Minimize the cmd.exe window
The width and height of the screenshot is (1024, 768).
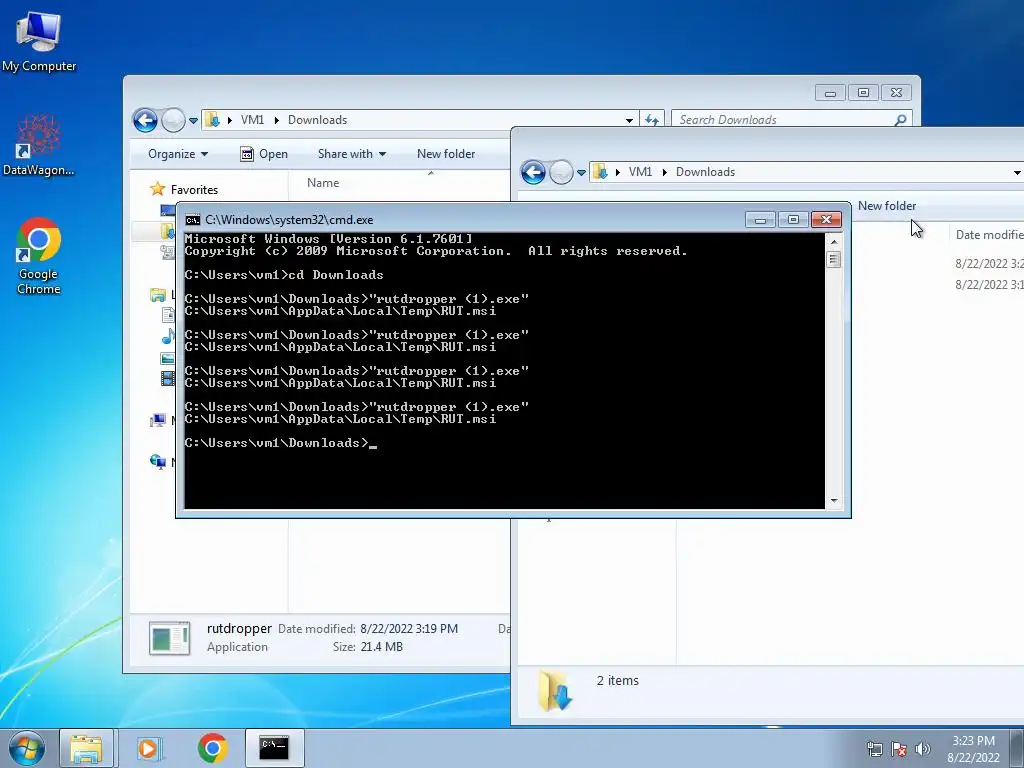(760, 220)
